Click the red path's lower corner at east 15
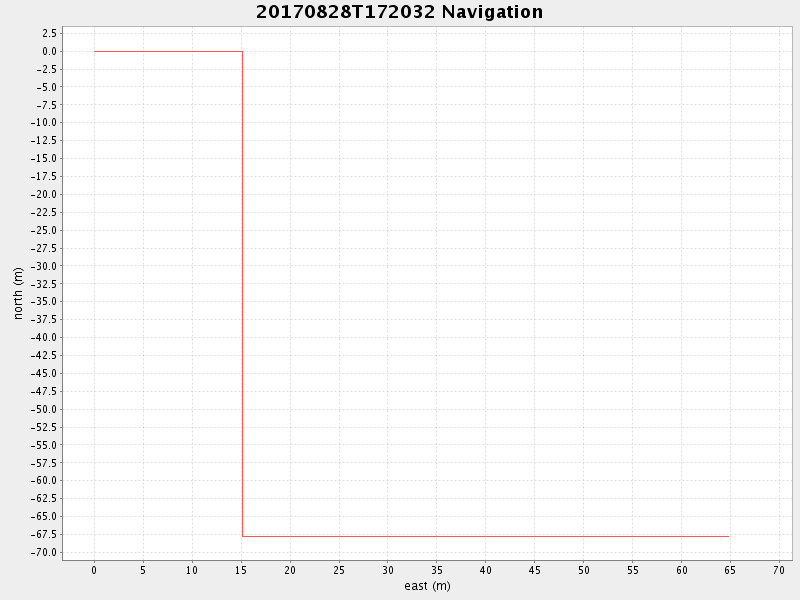Viewport: 800px width, 600px height. coord(242,537)
